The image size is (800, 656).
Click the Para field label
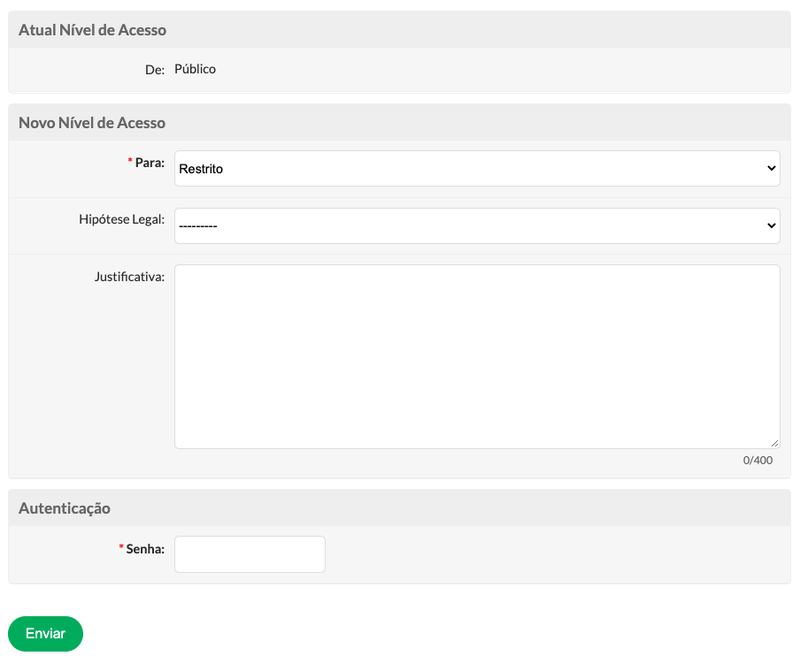(150, 163)
